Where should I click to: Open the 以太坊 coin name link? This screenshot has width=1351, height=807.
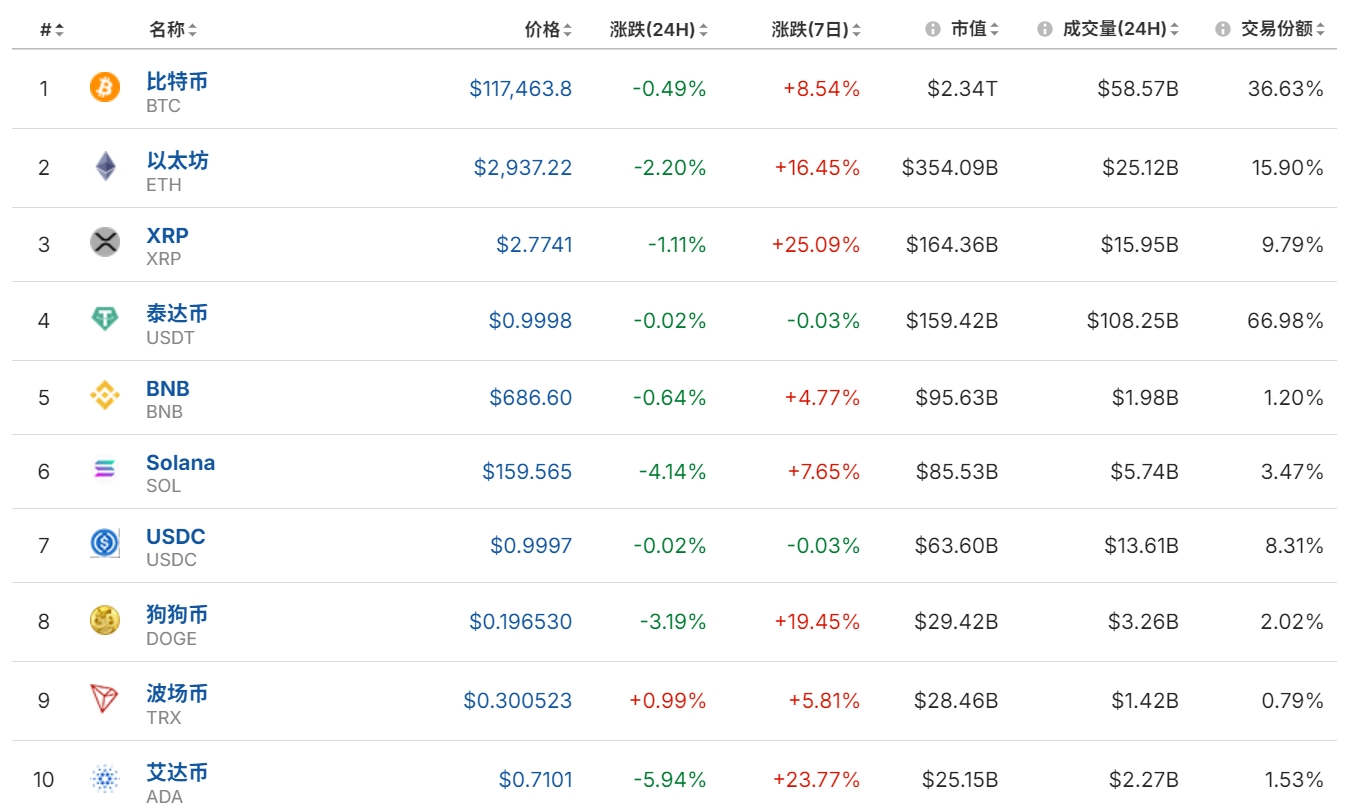tap(177, 160)
